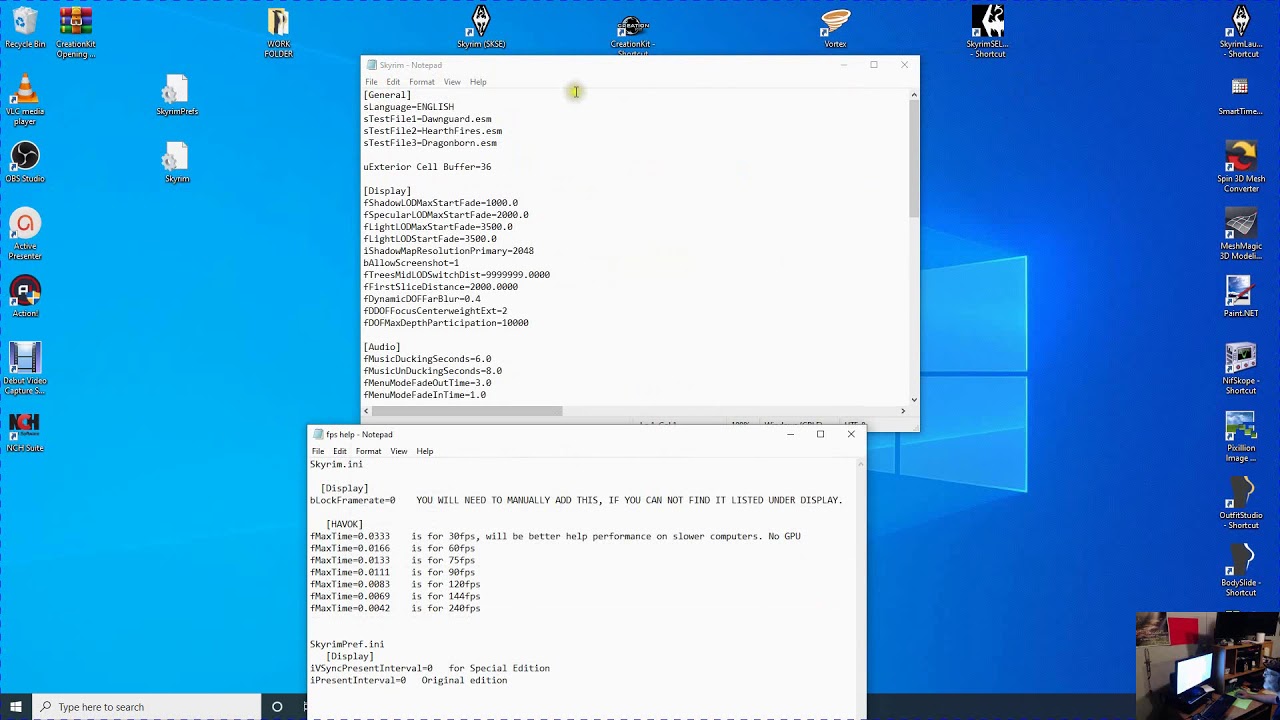Select the WORK FOLDER desktop icon
1280x720 pixels.
[278, 33]
